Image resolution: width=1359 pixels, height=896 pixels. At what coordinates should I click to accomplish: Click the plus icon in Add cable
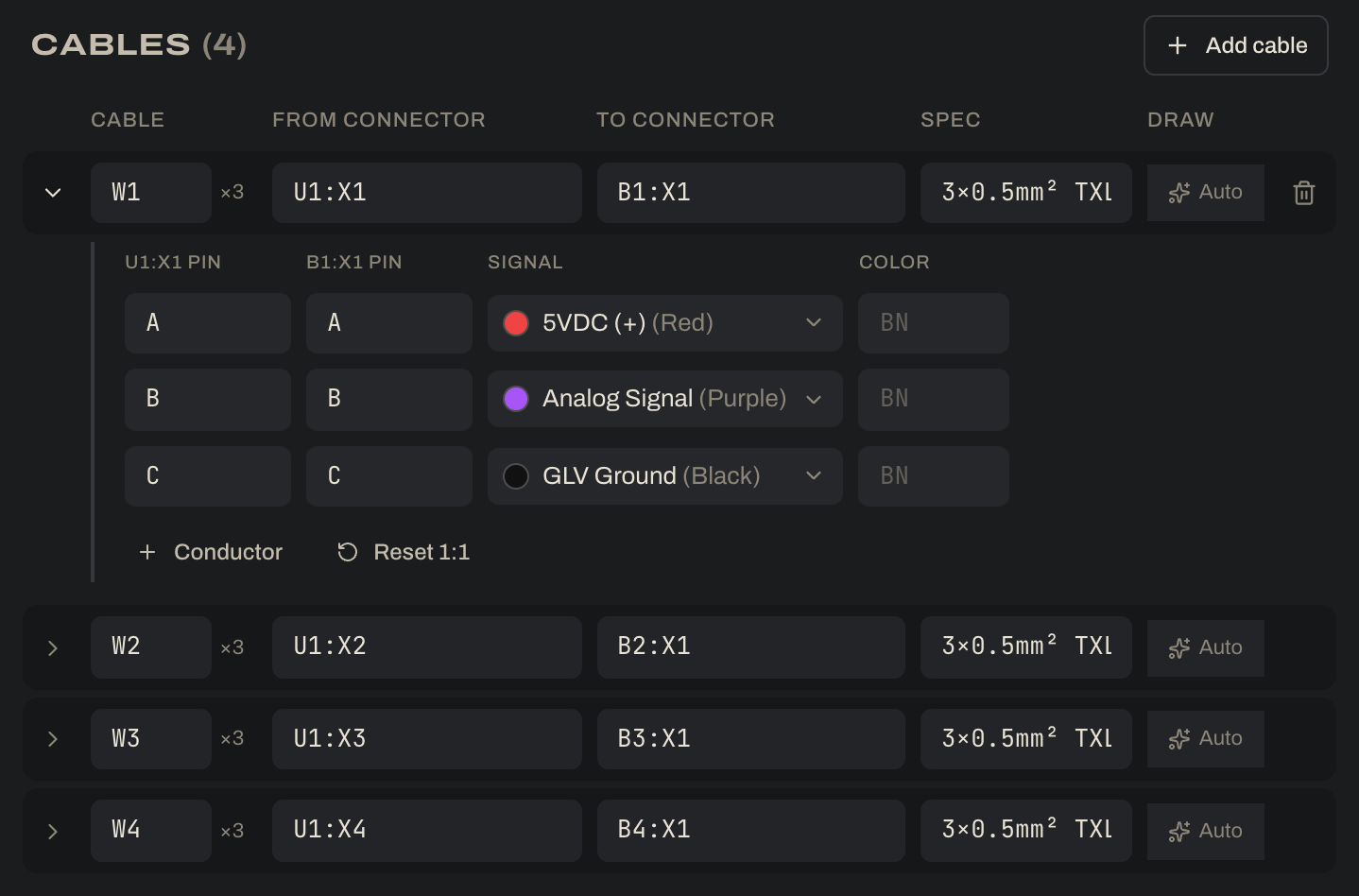1178,45
